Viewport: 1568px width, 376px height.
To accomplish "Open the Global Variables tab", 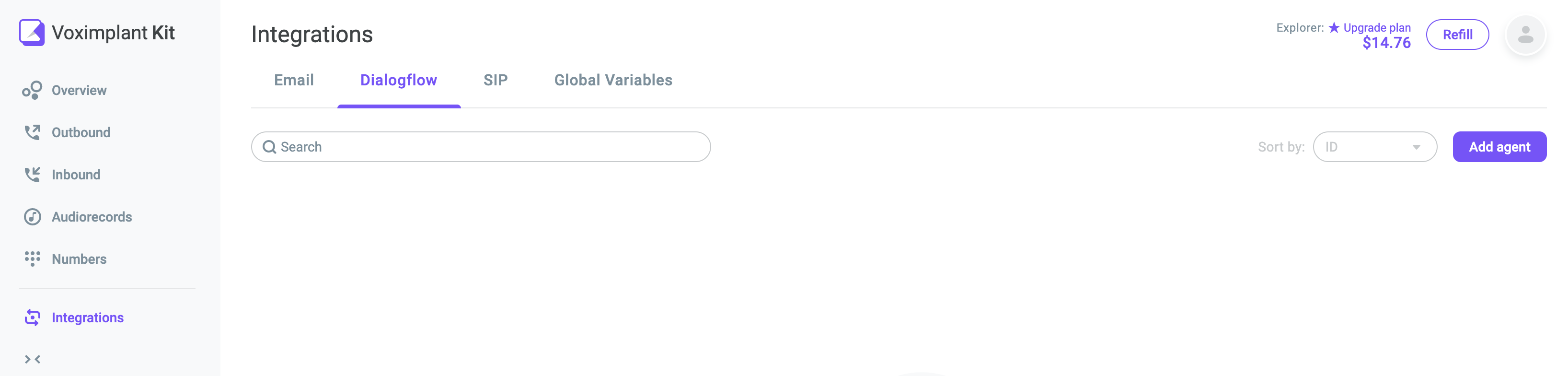I will (x=613, y=80).
